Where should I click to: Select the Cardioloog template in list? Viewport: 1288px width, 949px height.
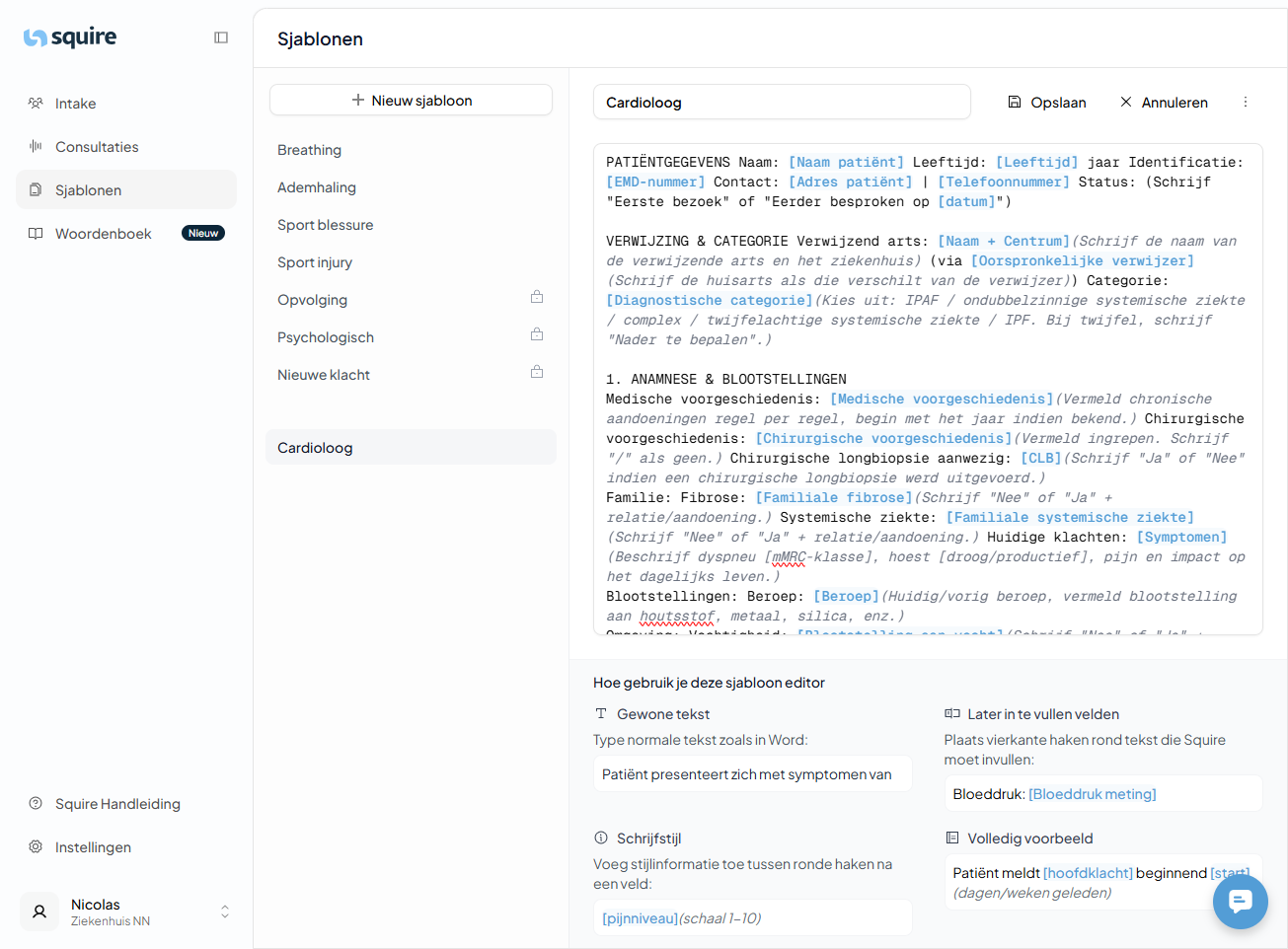pyautogui.click(x=411, y=448)
